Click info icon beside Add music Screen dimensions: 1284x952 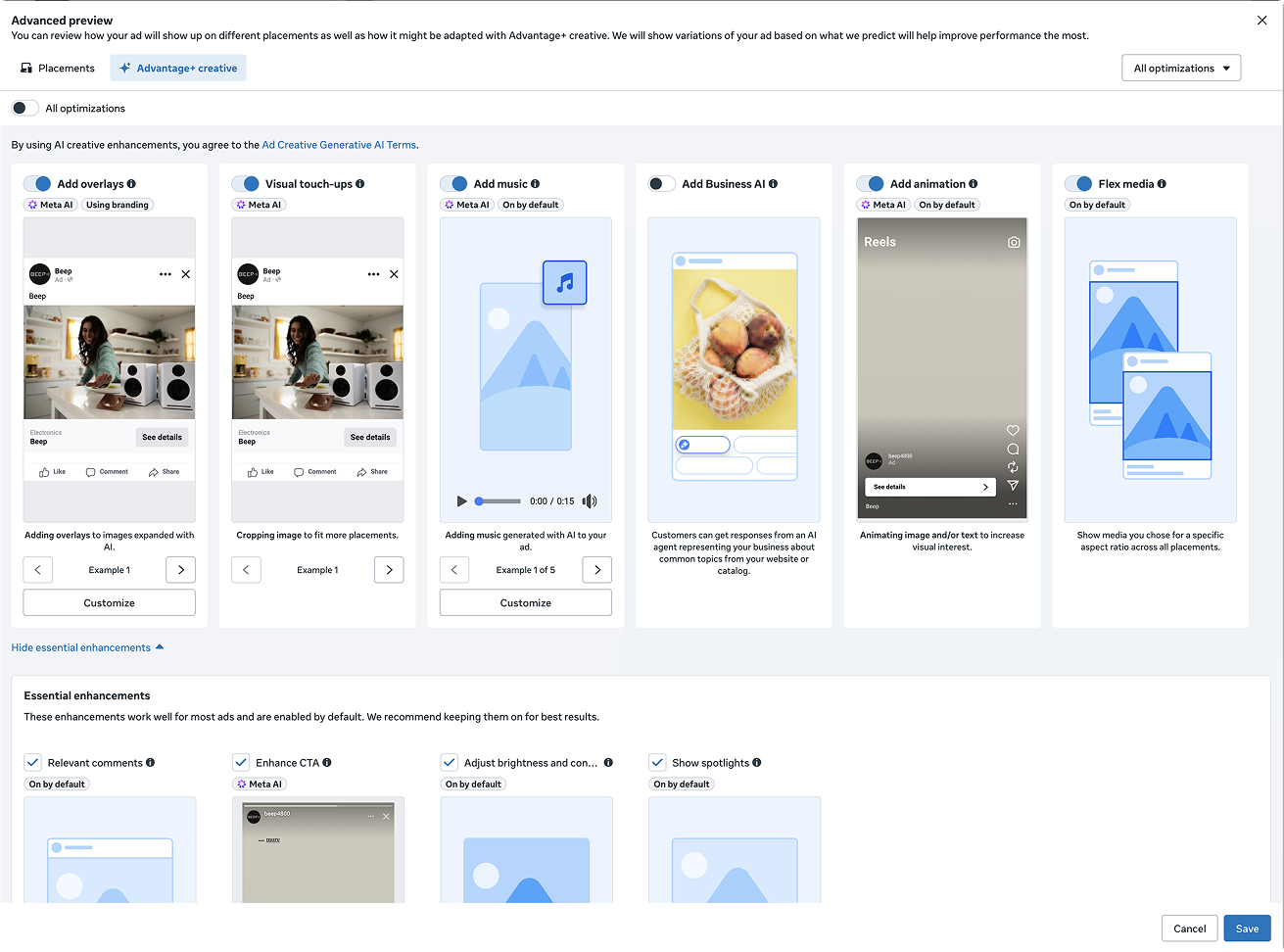(535, 184)
